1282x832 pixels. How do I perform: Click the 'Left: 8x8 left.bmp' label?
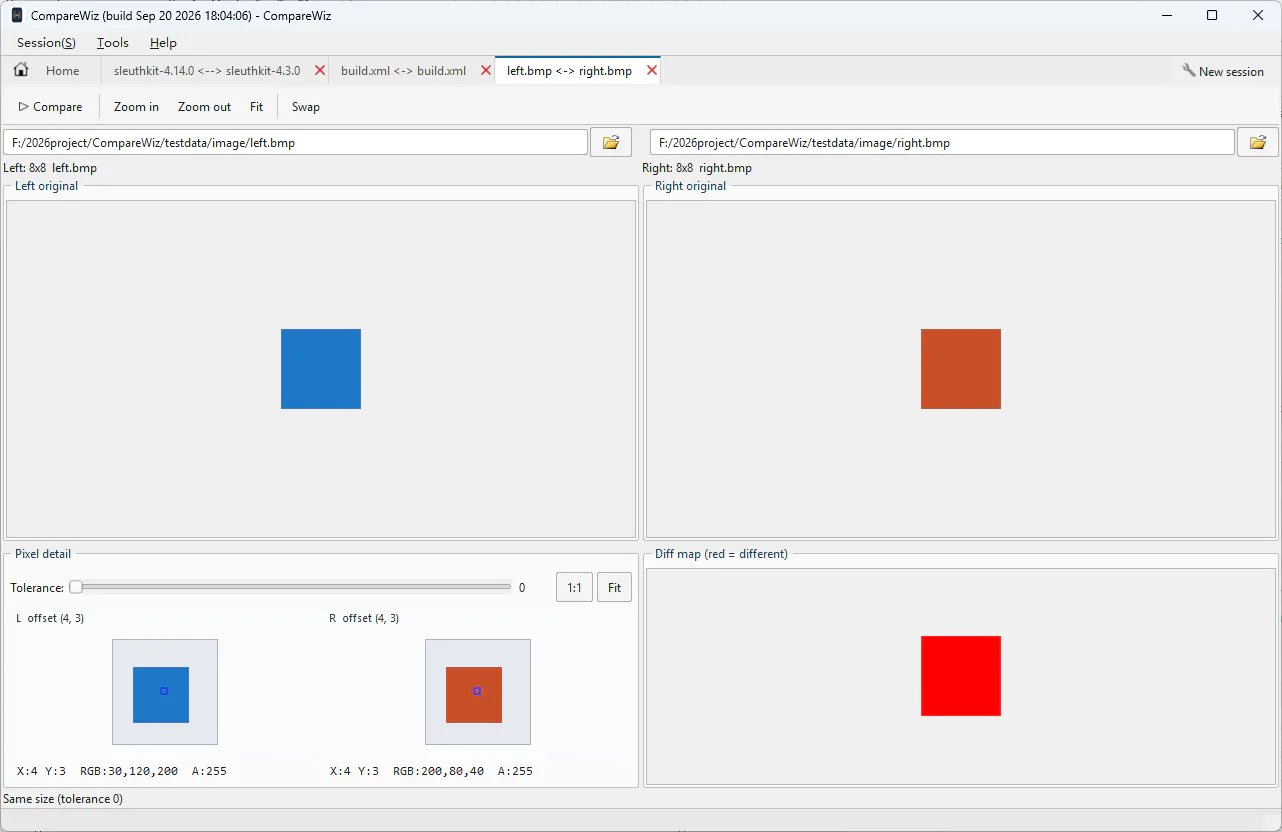[50, 168]
